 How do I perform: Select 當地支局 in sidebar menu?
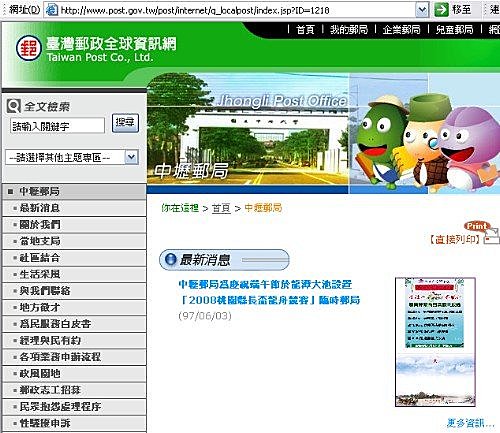click(74, 241)
